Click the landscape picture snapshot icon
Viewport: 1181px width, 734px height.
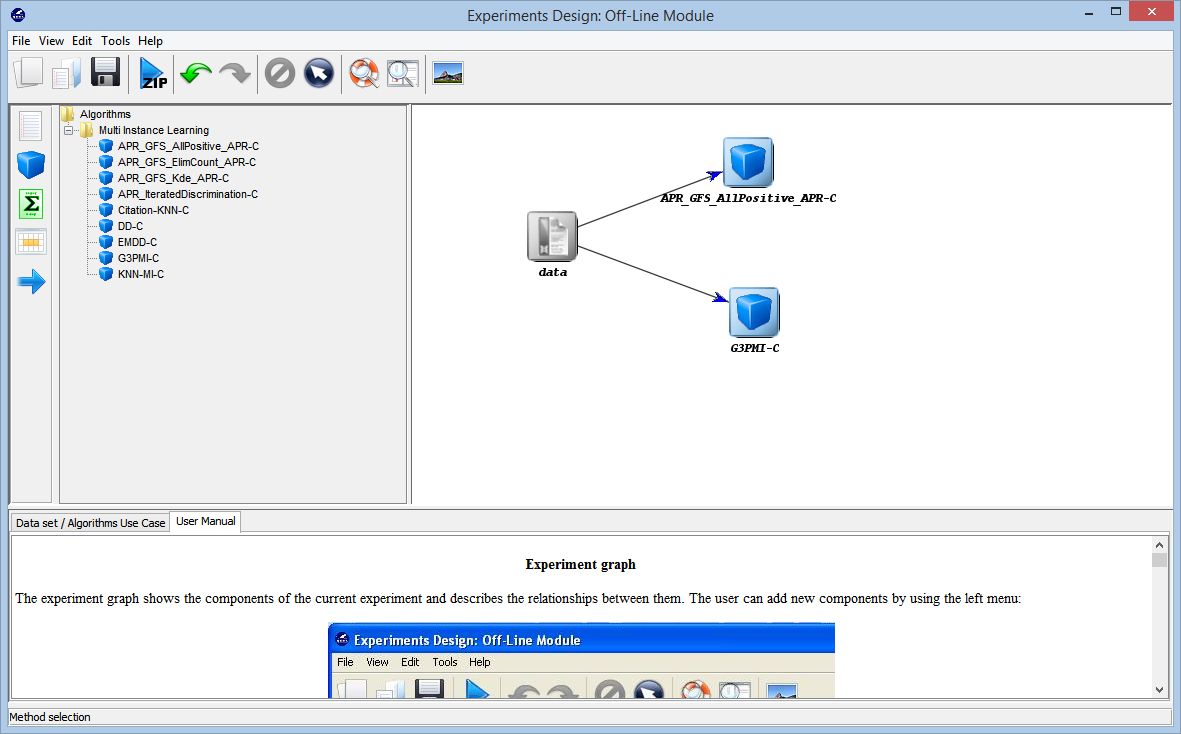(x=448, y=73)
